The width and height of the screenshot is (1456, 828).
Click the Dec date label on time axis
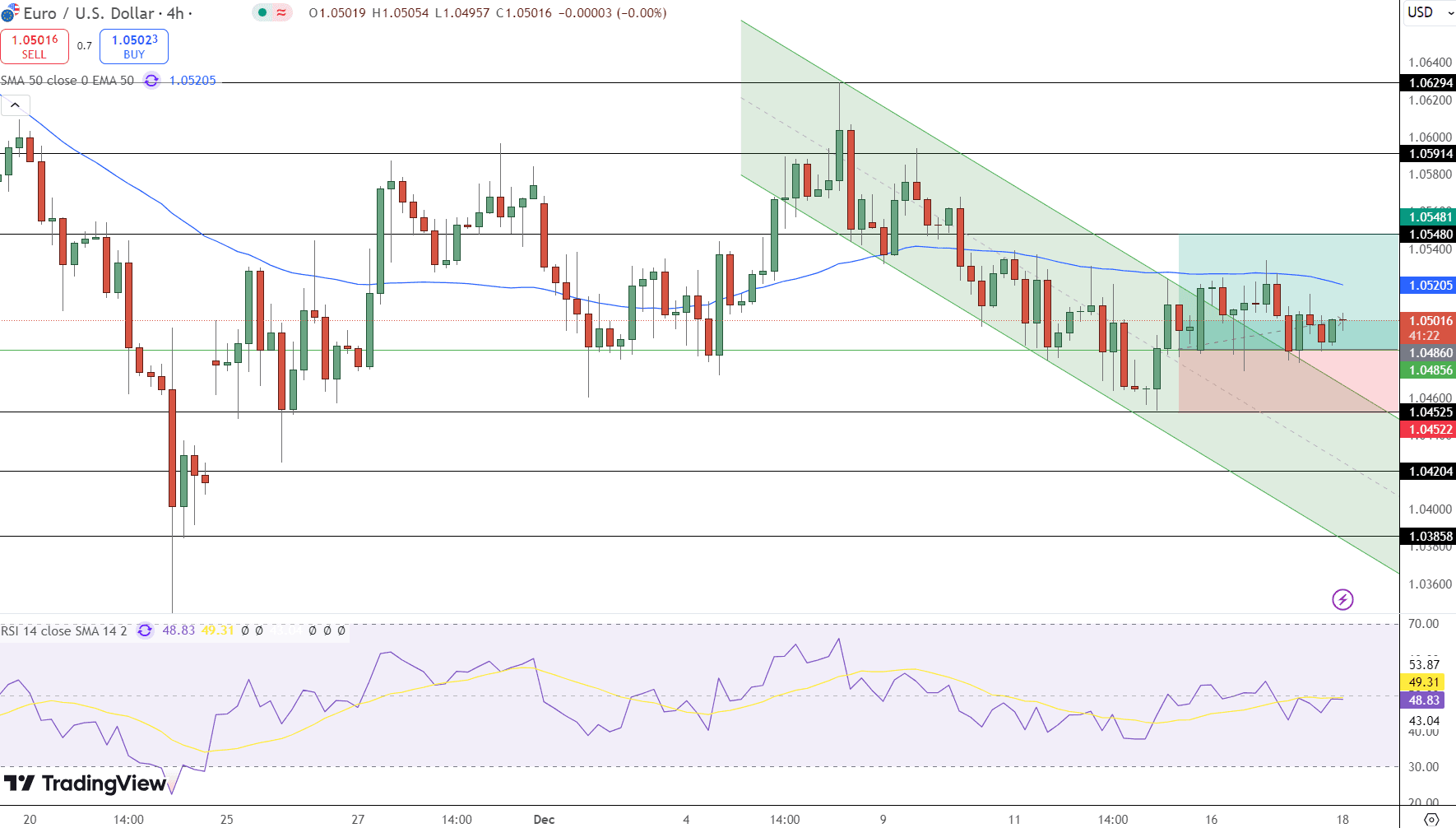click(544, 820)
